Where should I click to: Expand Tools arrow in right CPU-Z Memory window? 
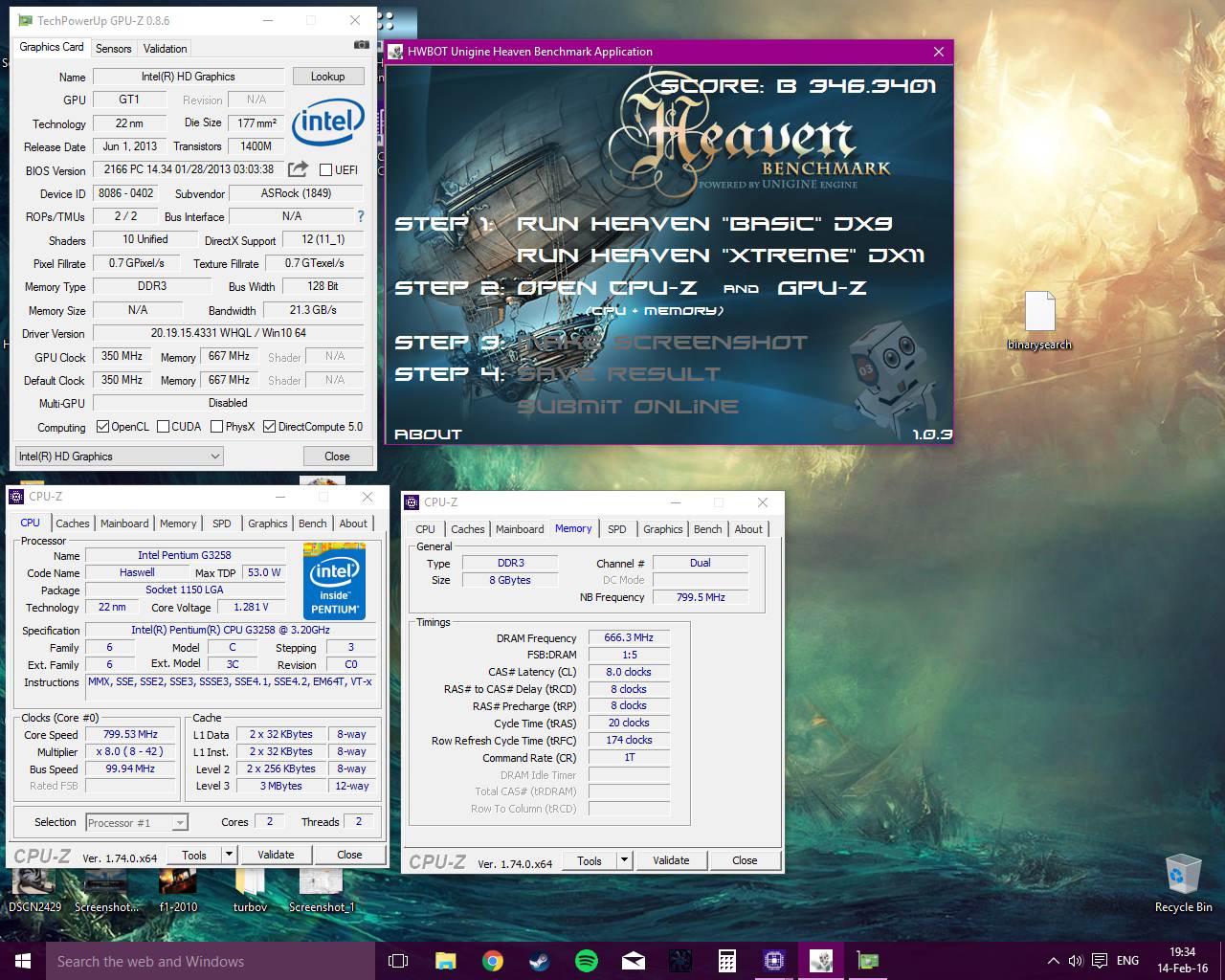pos(624,860)
